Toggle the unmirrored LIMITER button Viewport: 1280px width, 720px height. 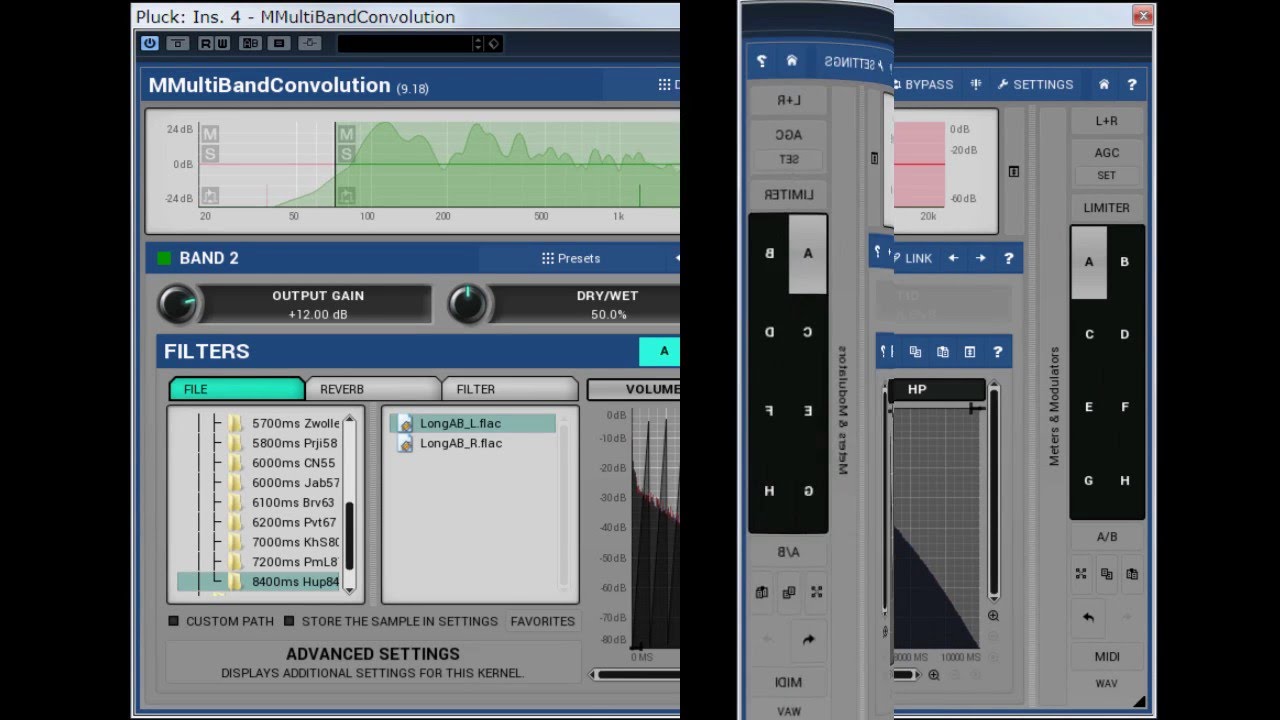point(1107,207)
